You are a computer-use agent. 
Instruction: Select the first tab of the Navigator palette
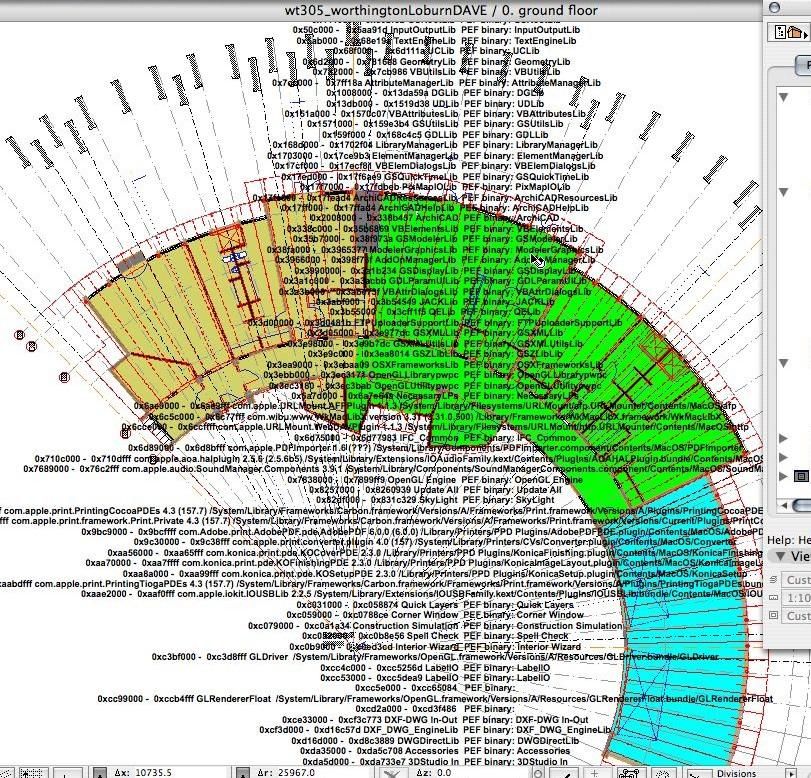[804, 65]
